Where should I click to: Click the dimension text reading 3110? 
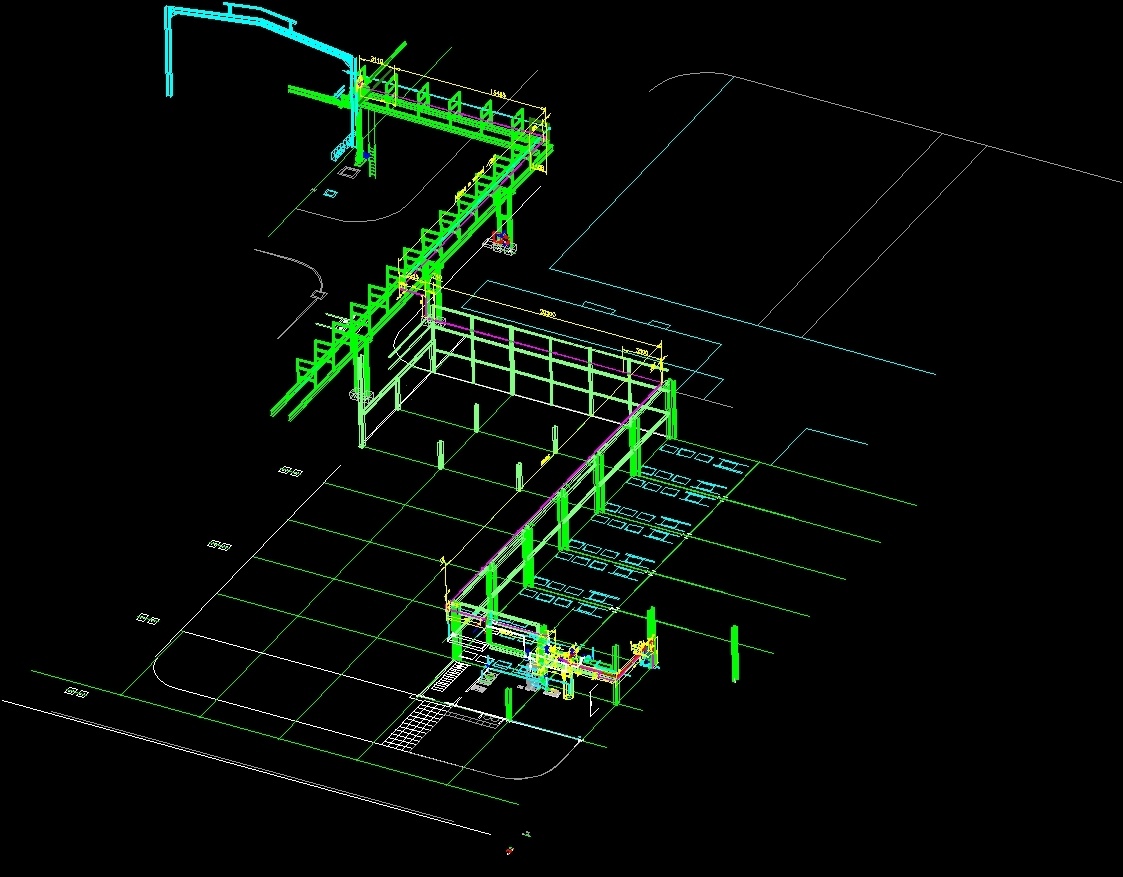tap(376, 59)
